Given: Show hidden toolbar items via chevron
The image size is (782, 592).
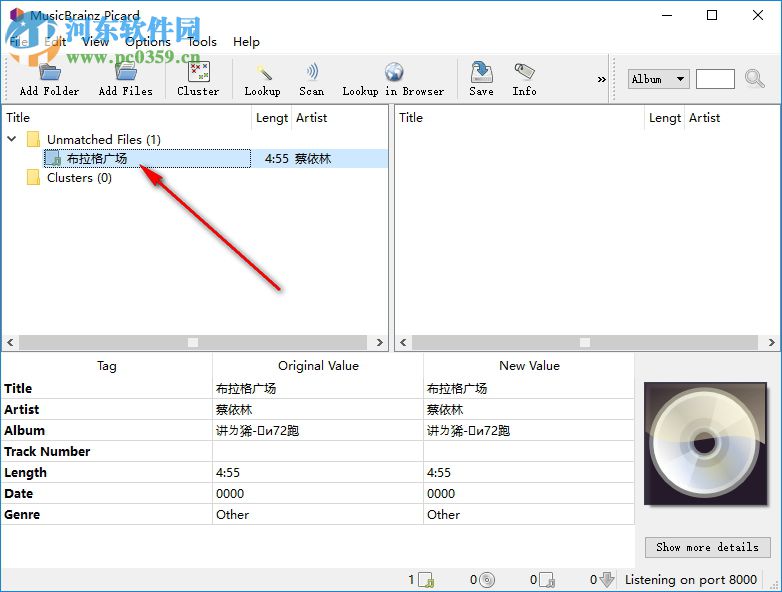Looking at the screenshot, I should click(601, 79).
